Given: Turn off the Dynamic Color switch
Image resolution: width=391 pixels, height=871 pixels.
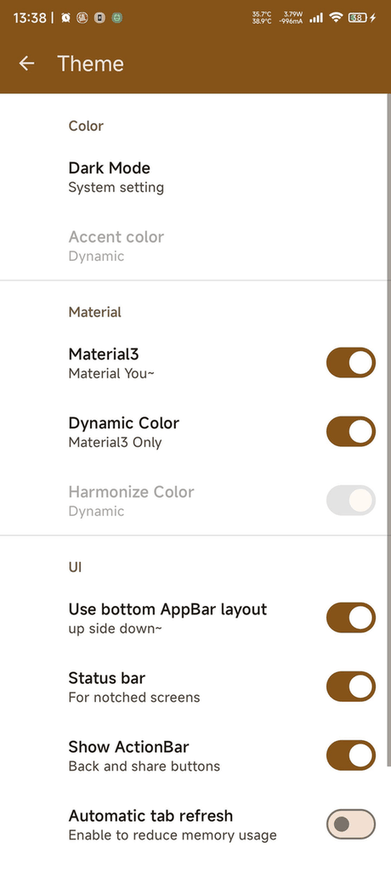Looking at the screenshot, I should click(x=350, y=432).
